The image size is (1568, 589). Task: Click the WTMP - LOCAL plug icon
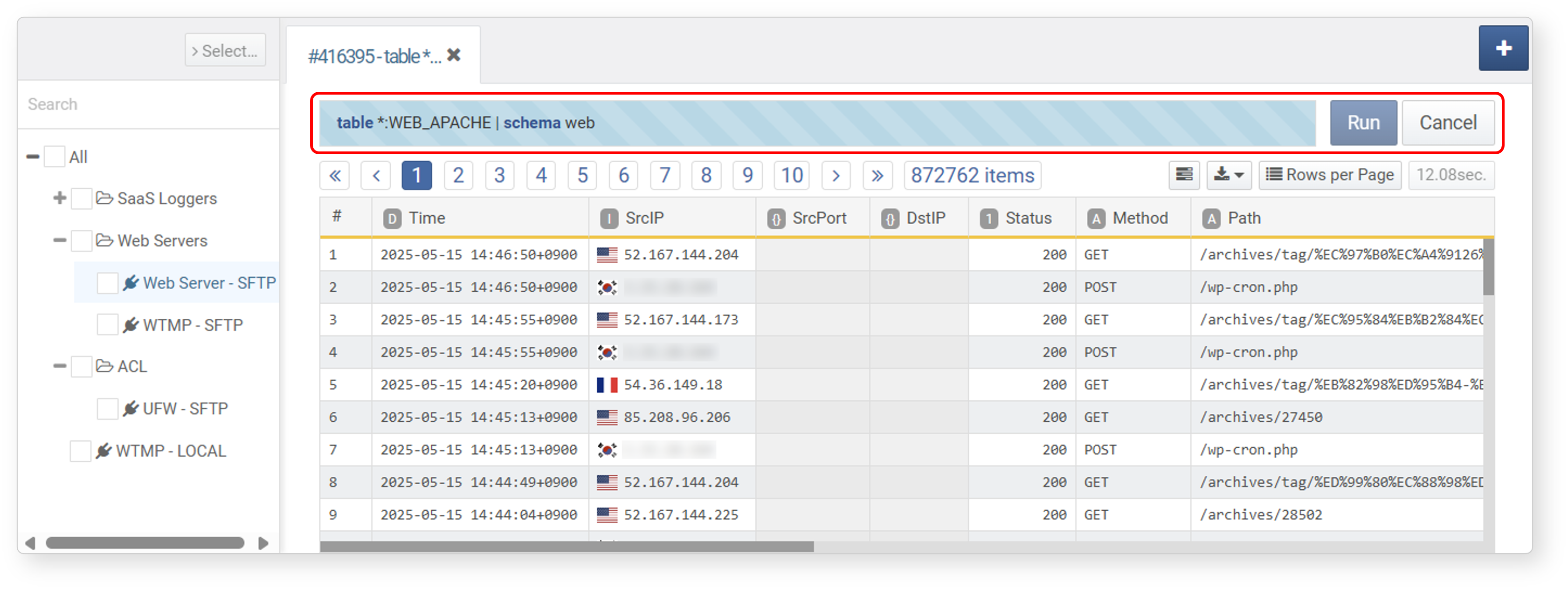pyautogui.click(x=104, y=451)
